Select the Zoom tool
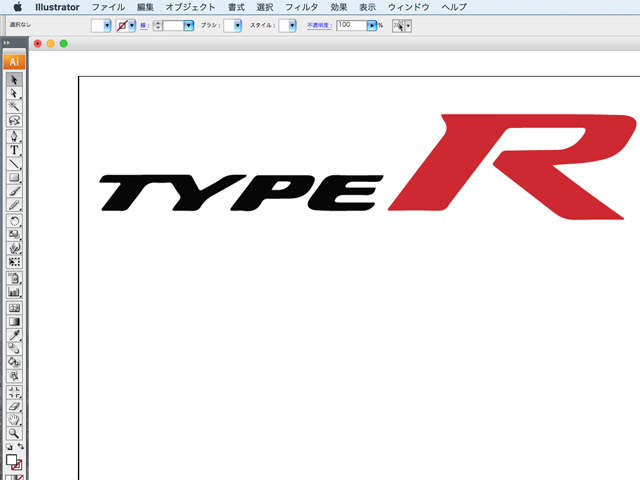This screenshot has width=640, height=480. 14,433
